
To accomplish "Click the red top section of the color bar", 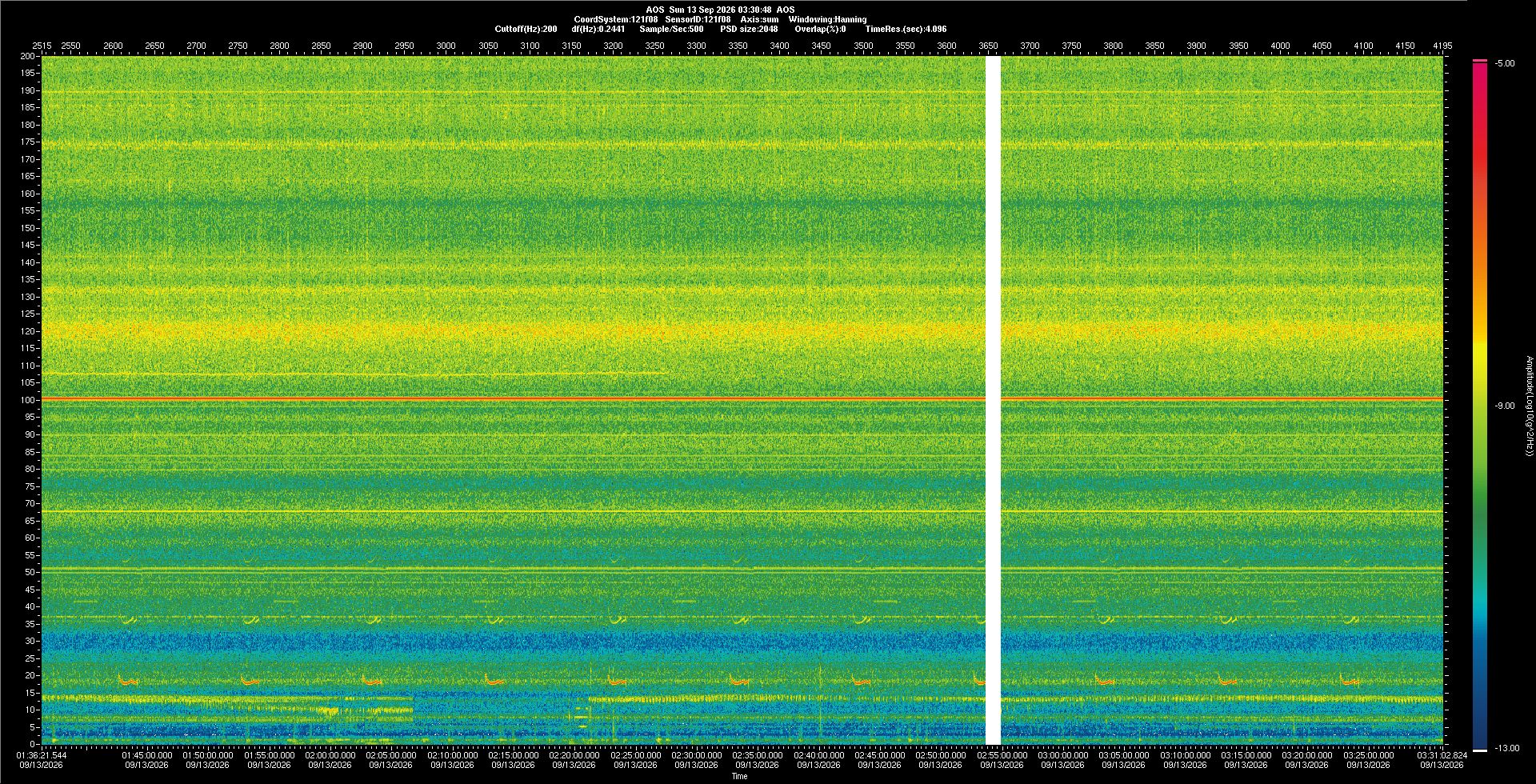I will pyautogui.click(x=1480, y=120).
